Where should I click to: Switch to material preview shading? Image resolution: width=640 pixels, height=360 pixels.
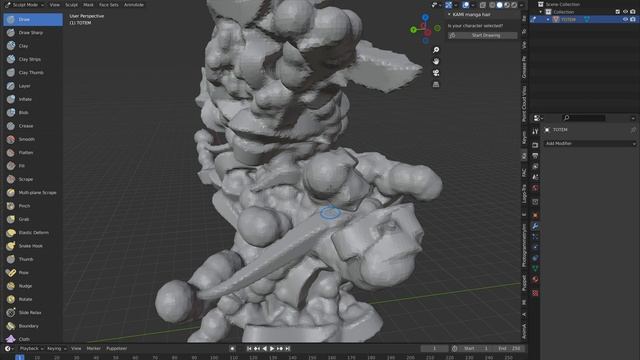507,5
